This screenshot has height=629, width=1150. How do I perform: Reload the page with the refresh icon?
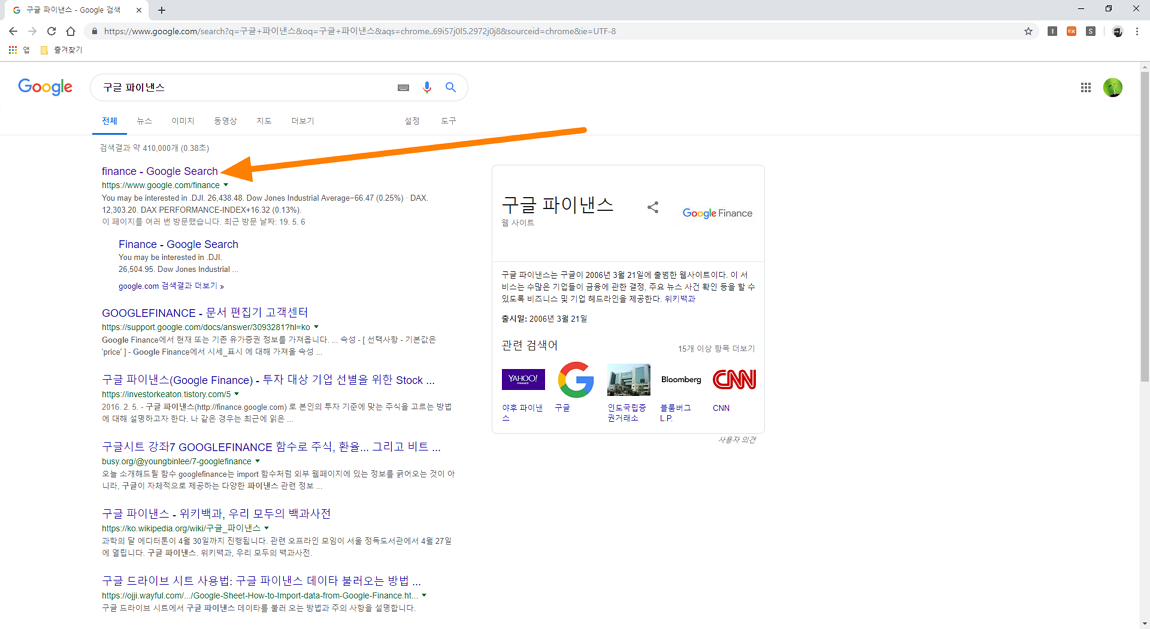(51, 32)
